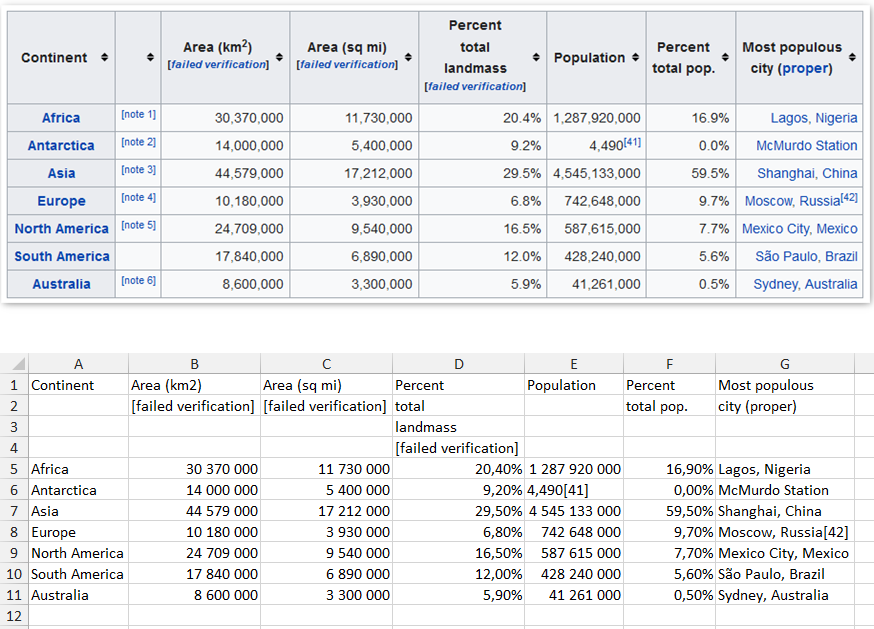Open [note 3] reference for Asia
Screen dimensions: 874x629
[x=138, y=170]
